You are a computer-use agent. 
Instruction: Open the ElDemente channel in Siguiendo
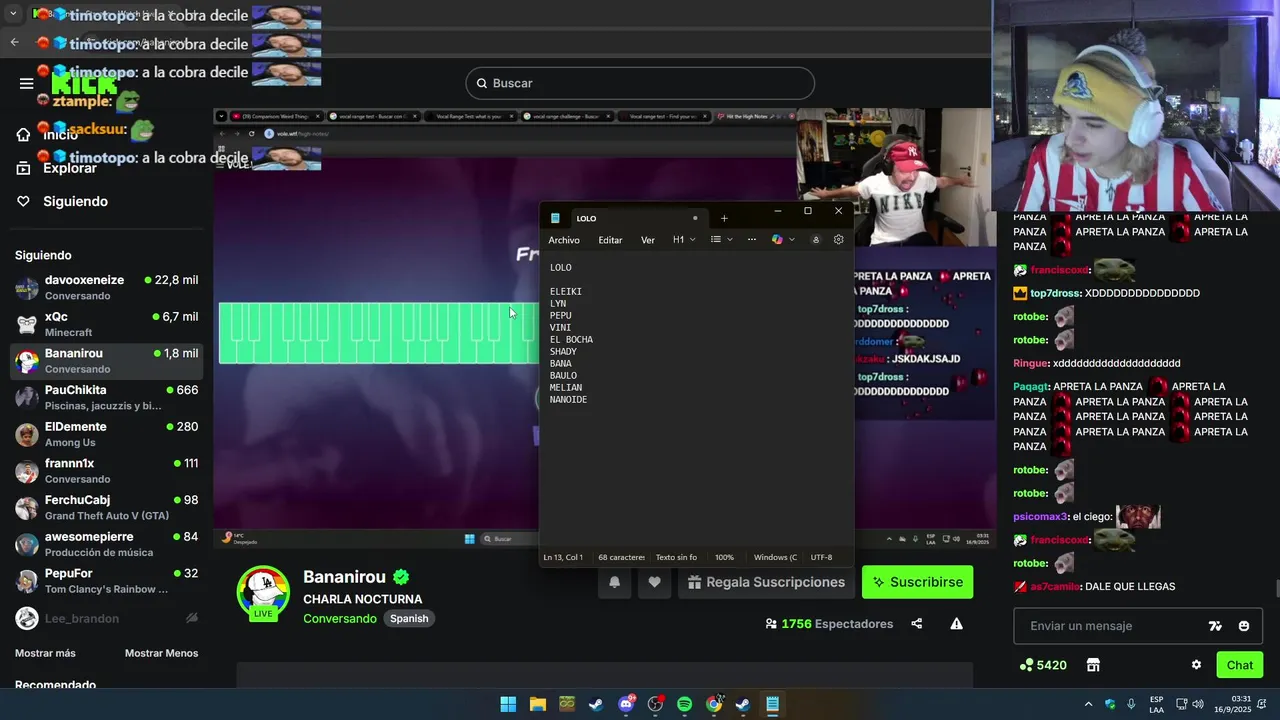(x=106, y=434)
